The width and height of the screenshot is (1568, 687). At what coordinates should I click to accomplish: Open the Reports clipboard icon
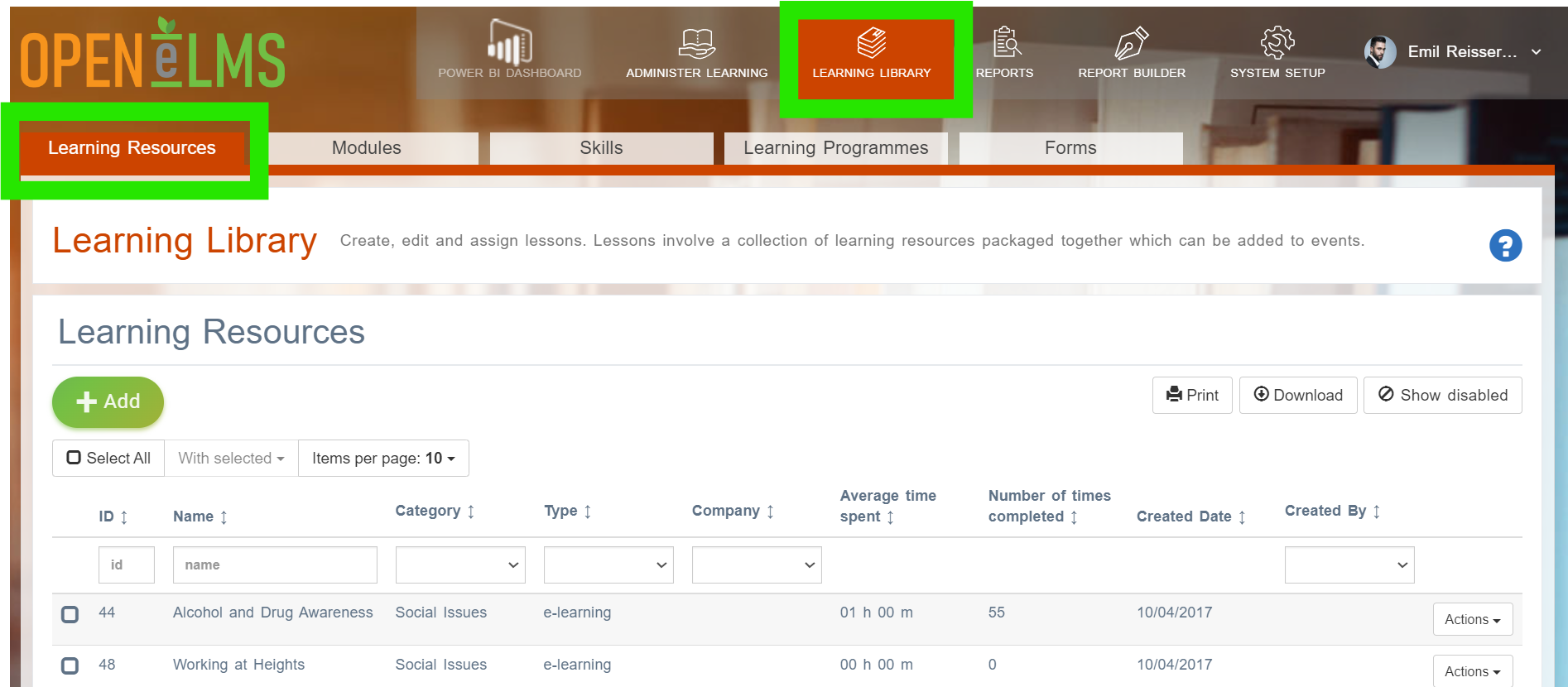click(1006, 41)
